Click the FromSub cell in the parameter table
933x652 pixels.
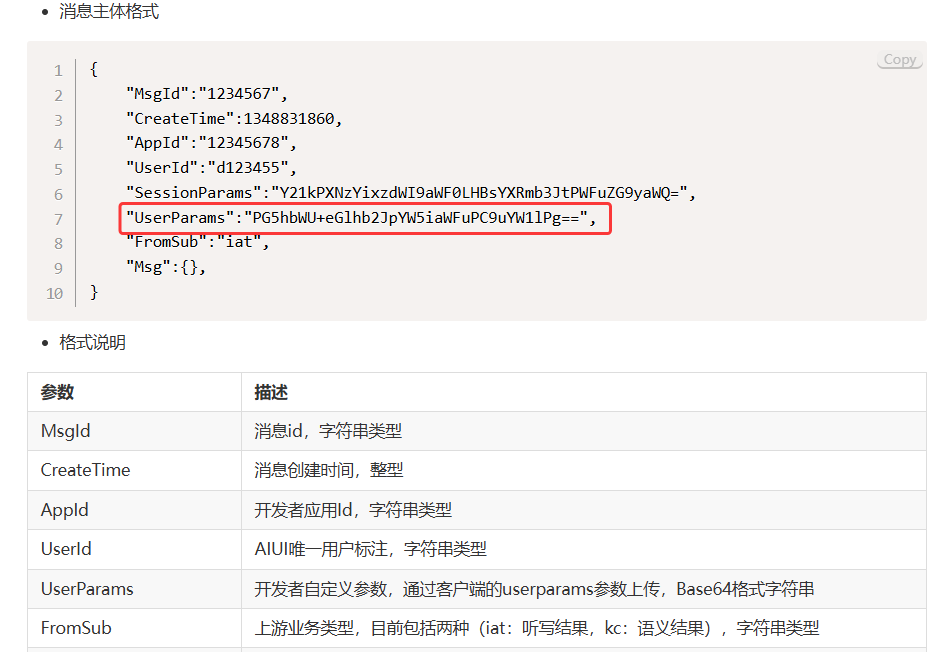76,628
